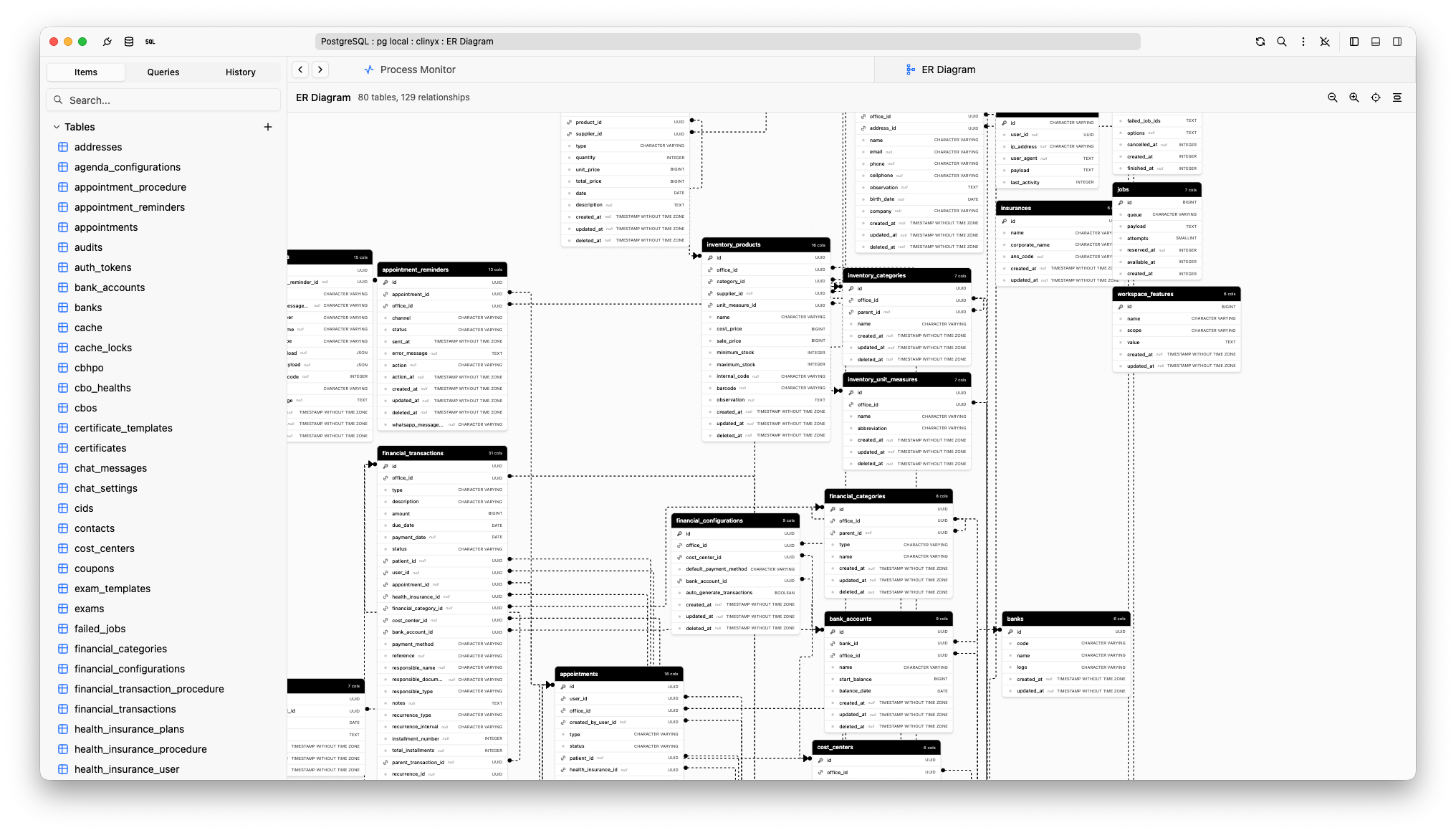Toggle the bottom panel

coord(1375,42)
